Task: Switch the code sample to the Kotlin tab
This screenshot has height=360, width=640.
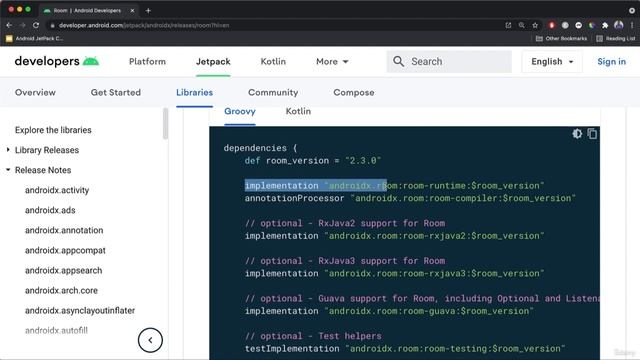Action: 298,111
